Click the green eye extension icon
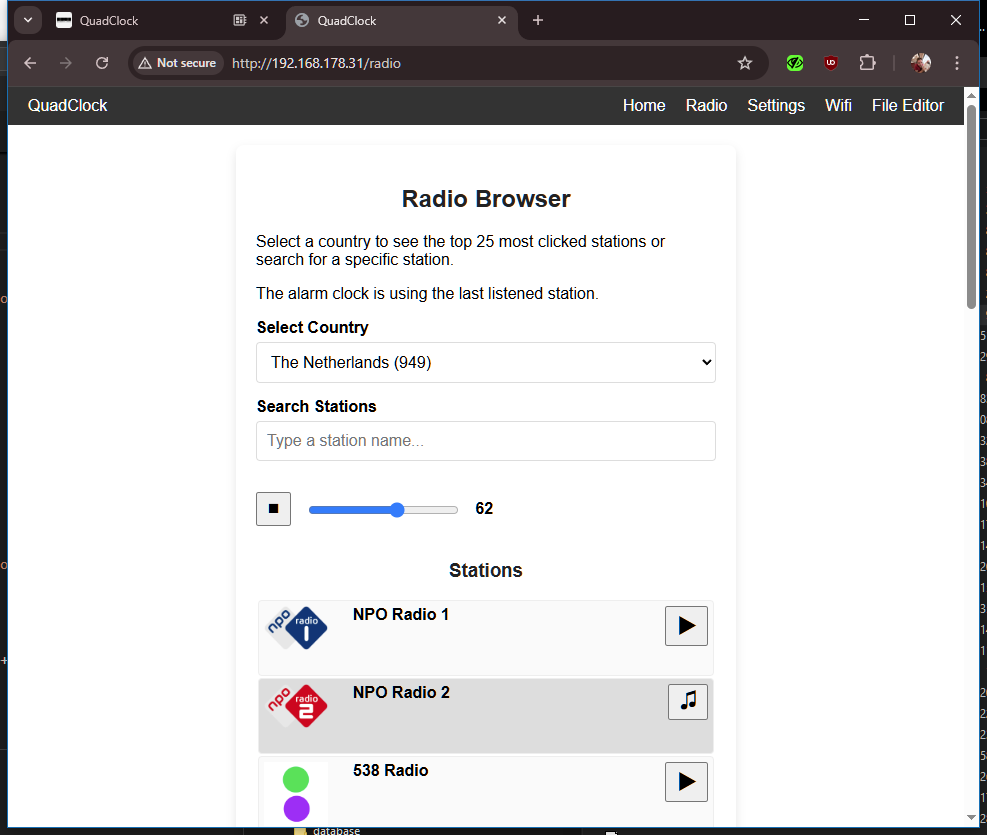The height and width of the screenshot is (835, 987). [794, 62]
